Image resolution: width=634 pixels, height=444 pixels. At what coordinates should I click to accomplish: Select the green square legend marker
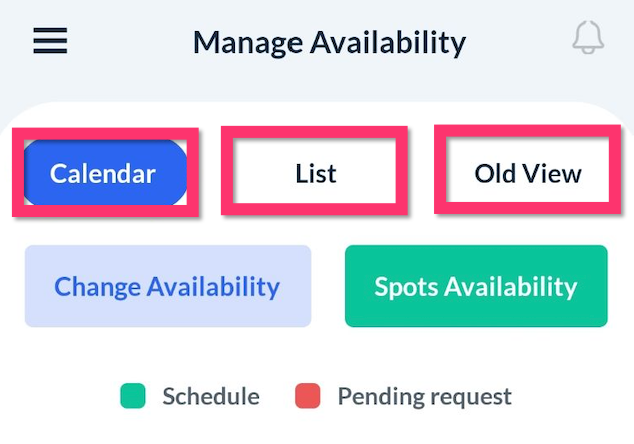point(132,396)
